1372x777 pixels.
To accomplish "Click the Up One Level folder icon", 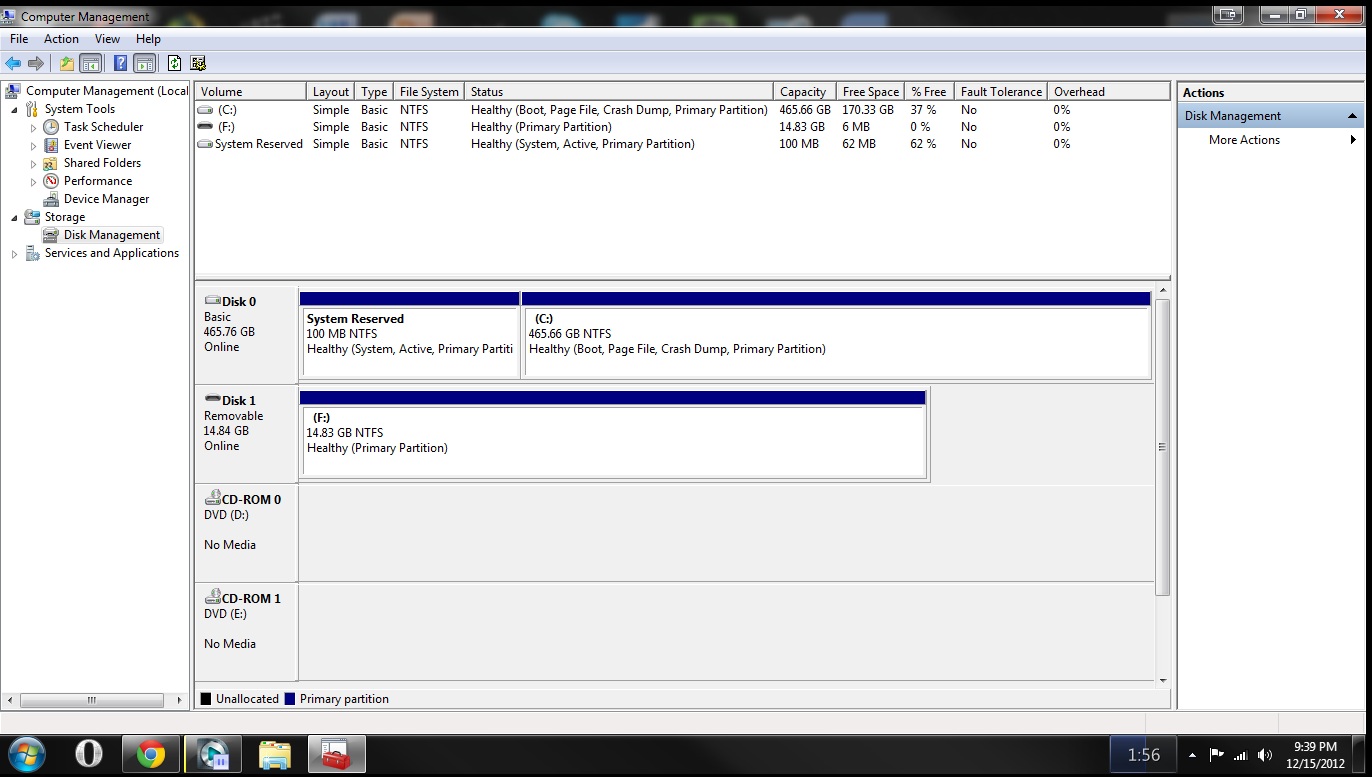I will pyautogui.click(x=67, y=63).
